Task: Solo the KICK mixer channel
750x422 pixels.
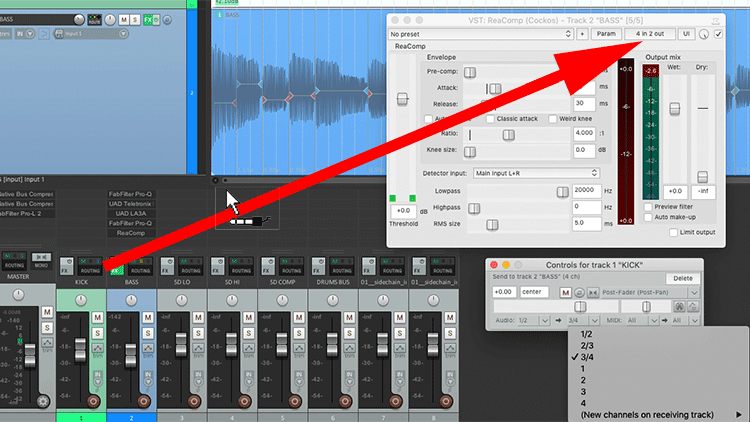Action: click(x=98, y=333)
